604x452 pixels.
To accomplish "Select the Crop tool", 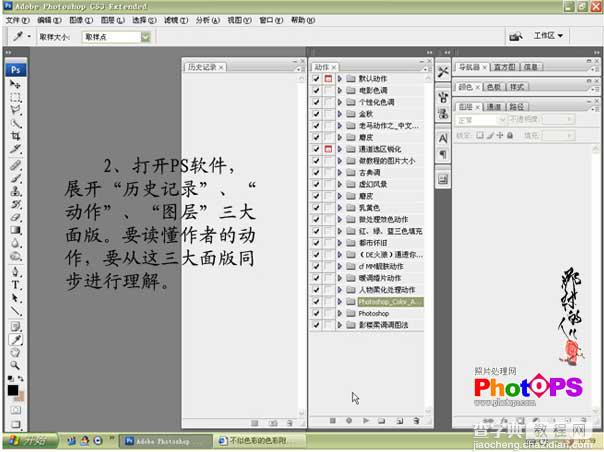I will pos(15,136).
